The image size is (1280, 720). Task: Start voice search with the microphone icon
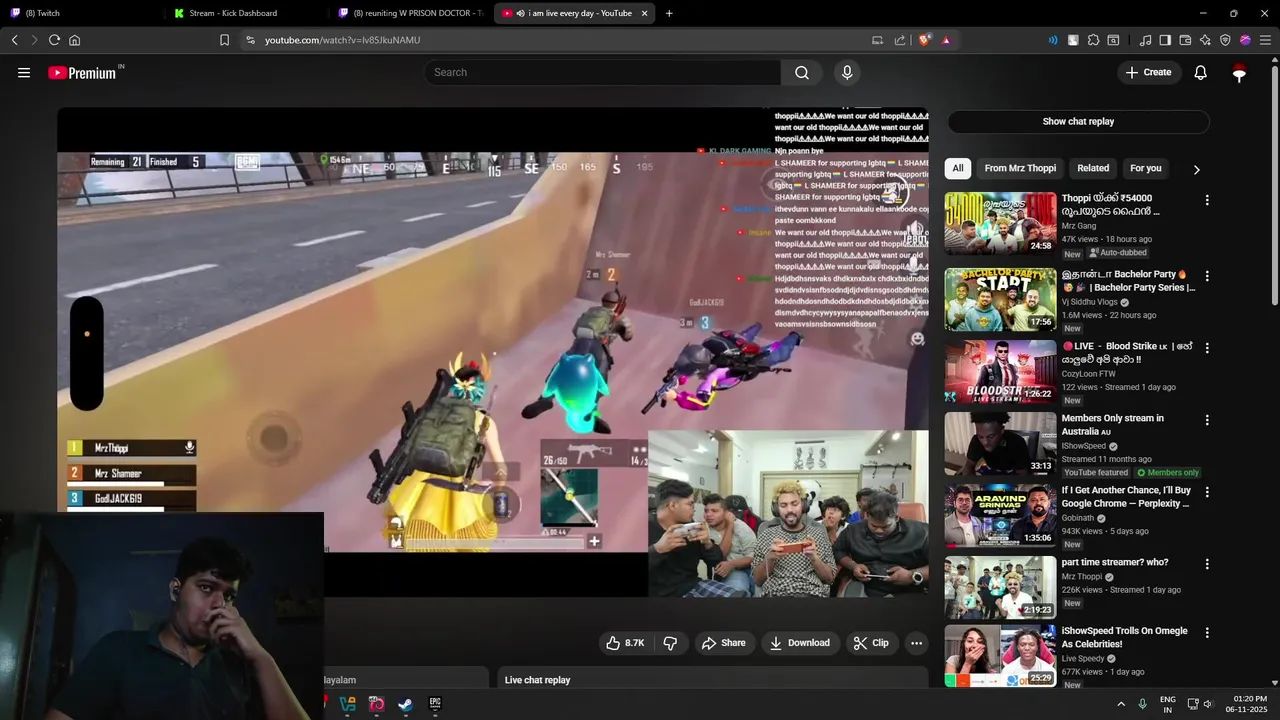pos(847,72)
